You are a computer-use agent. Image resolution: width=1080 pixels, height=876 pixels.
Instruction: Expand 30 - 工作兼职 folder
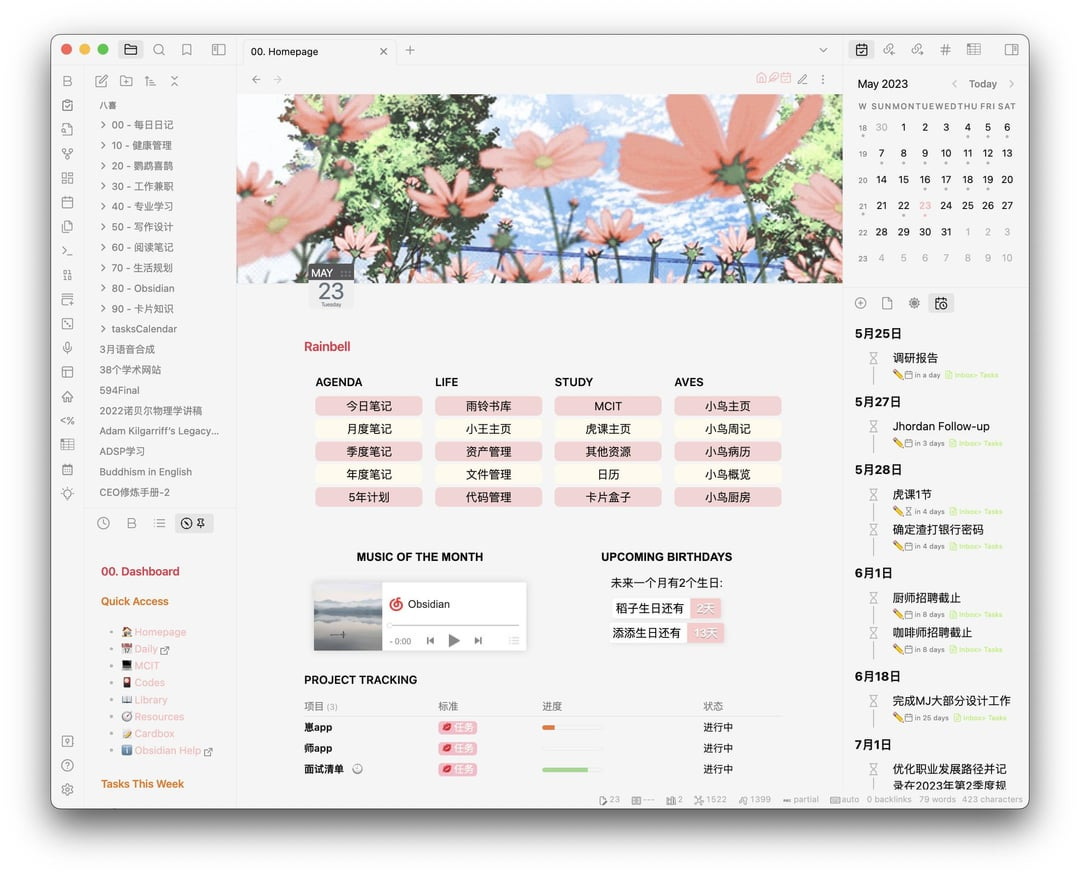[x=103, y=186]
